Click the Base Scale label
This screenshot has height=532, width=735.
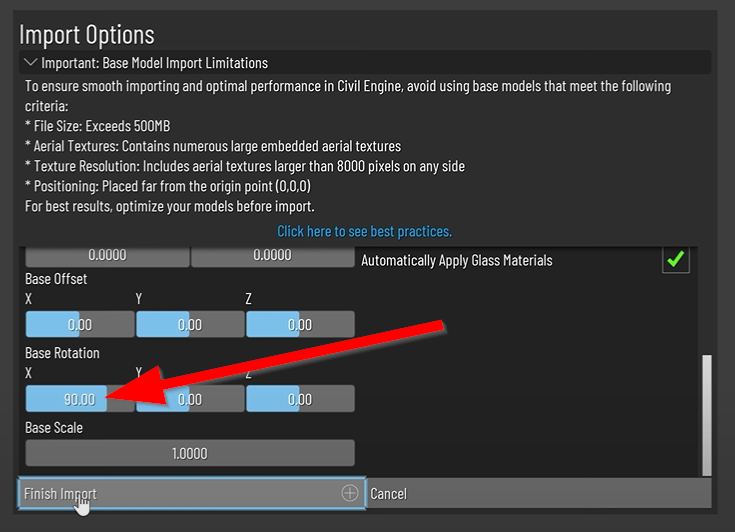[x=53, y=427]
